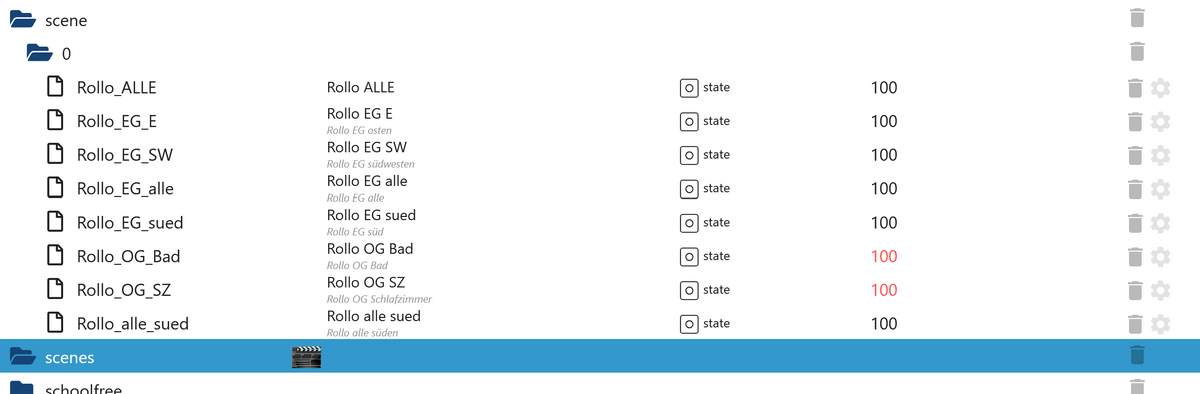Open settings gear for Rollo_EG_sued
1200x394 pixels.
[1160, 223]
